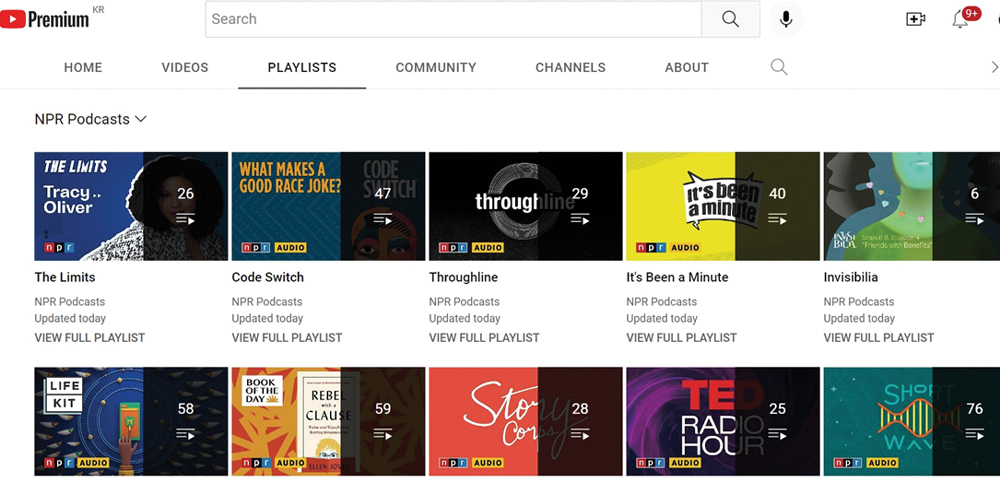Click playlist queue icon on Throughline
The width and height of the screenshot is (1000, 480).
580,219
